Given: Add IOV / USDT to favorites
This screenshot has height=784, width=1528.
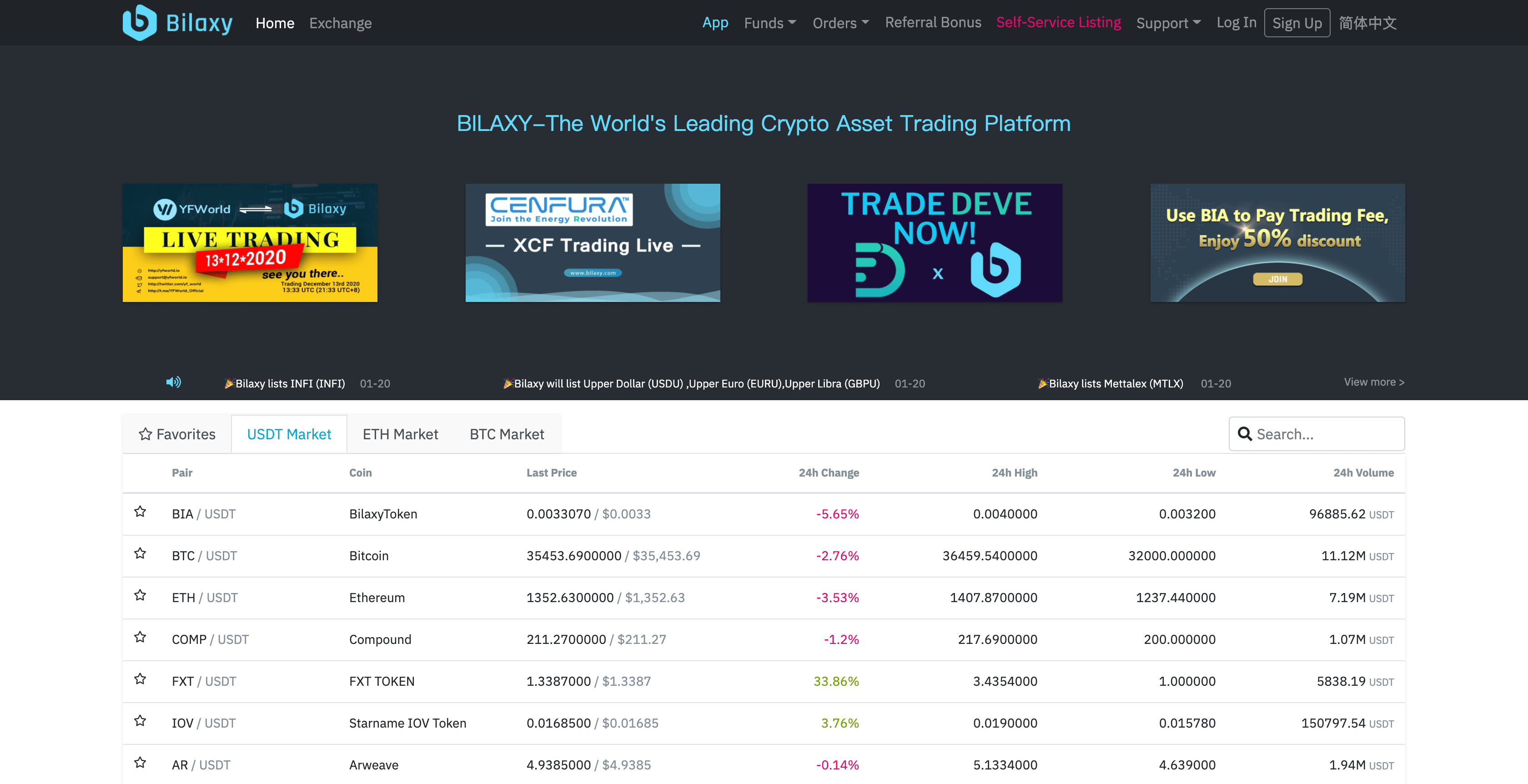Looking at the screenshot, I should pyautogui.click(x=140, y=720).
